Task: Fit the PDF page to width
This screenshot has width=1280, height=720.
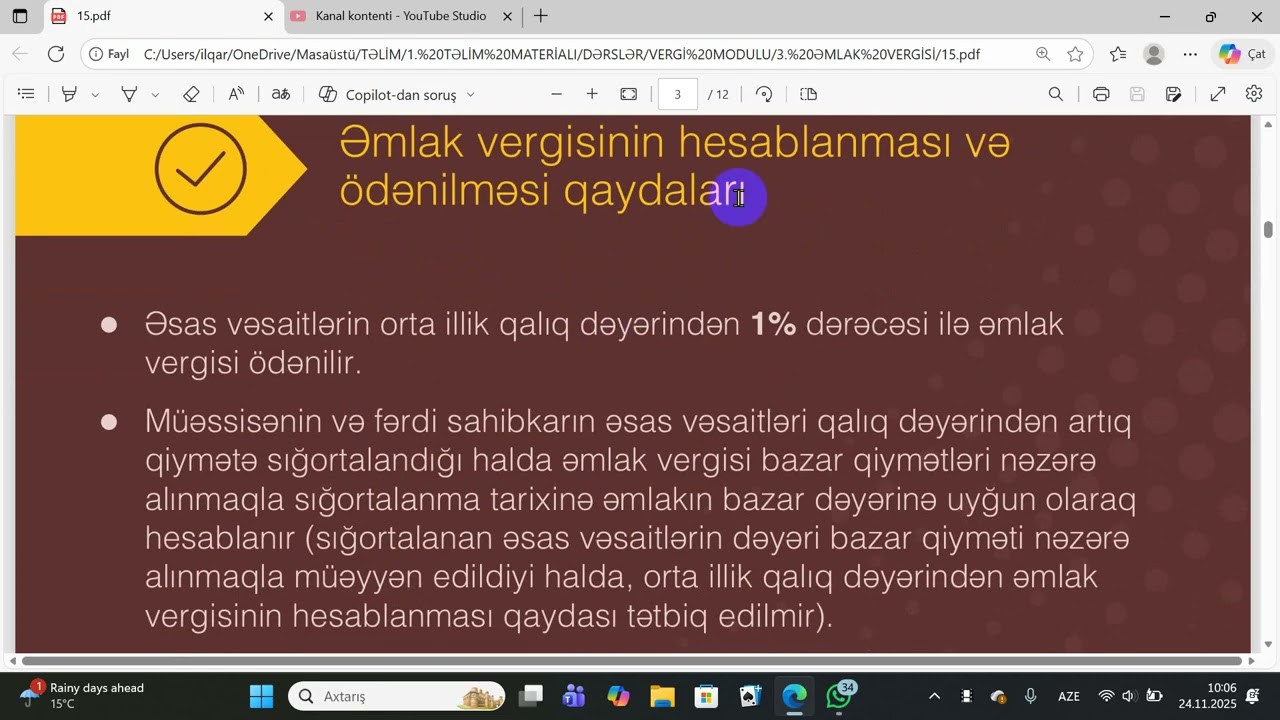Action: [629, 94]
